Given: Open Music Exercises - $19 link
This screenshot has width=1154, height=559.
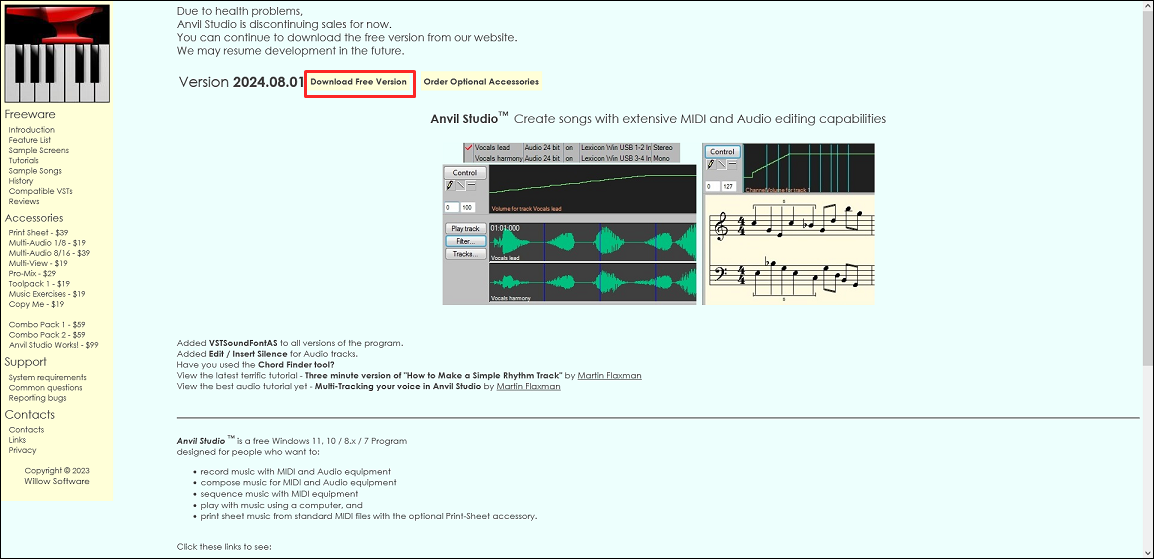Looking at the screenshot, I should pyautogui.click(x=47, y=294).
